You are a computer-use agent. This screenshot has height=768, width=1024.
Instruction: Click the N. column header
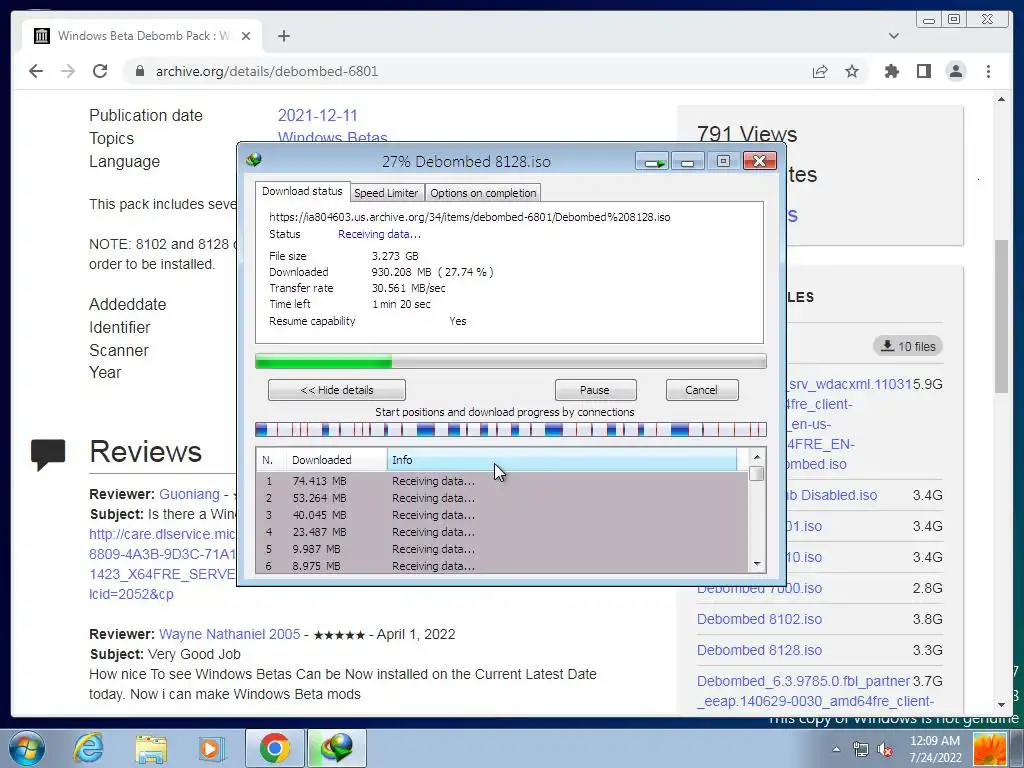point(271,460)
